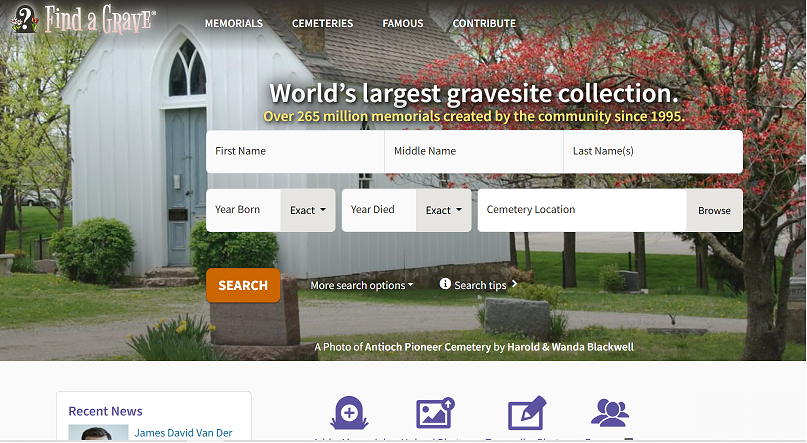Go to the Famous menu item
This screenshot has height=443, width=807.
[402, 23]
